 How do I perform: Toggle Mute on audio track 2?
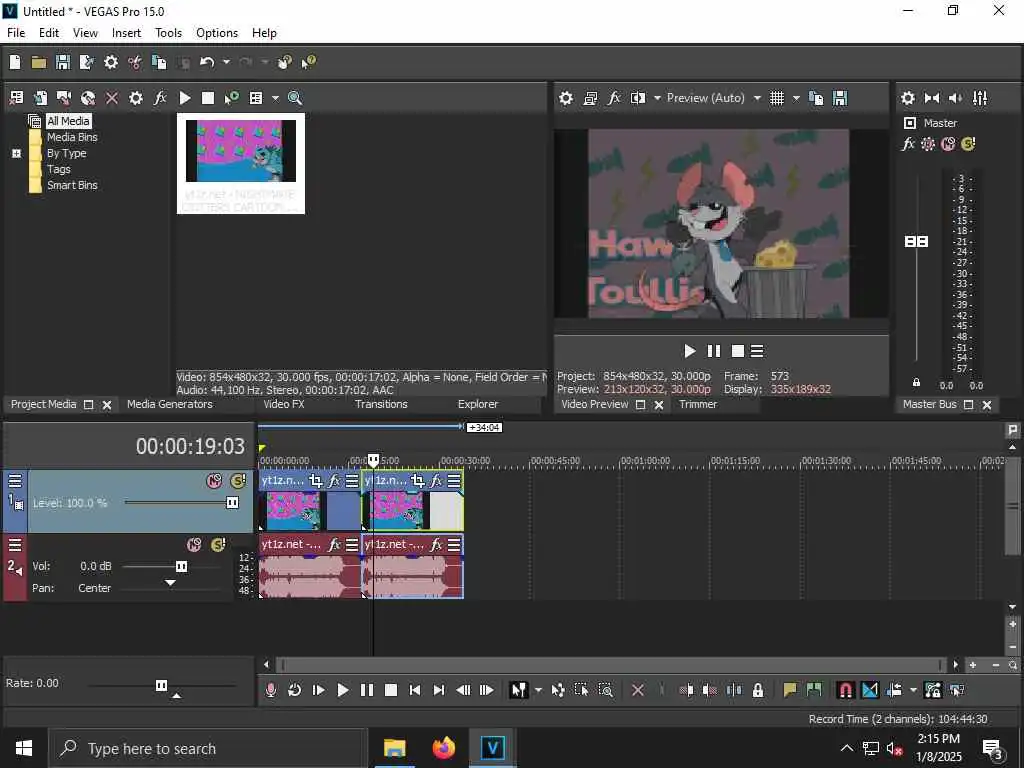pos(194,545)
